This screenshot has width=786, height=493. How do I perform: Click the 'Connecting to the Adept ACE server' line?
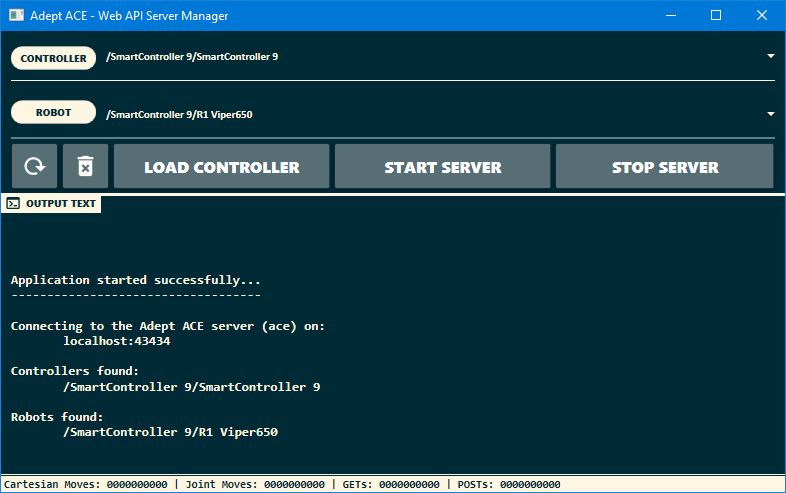168,326
